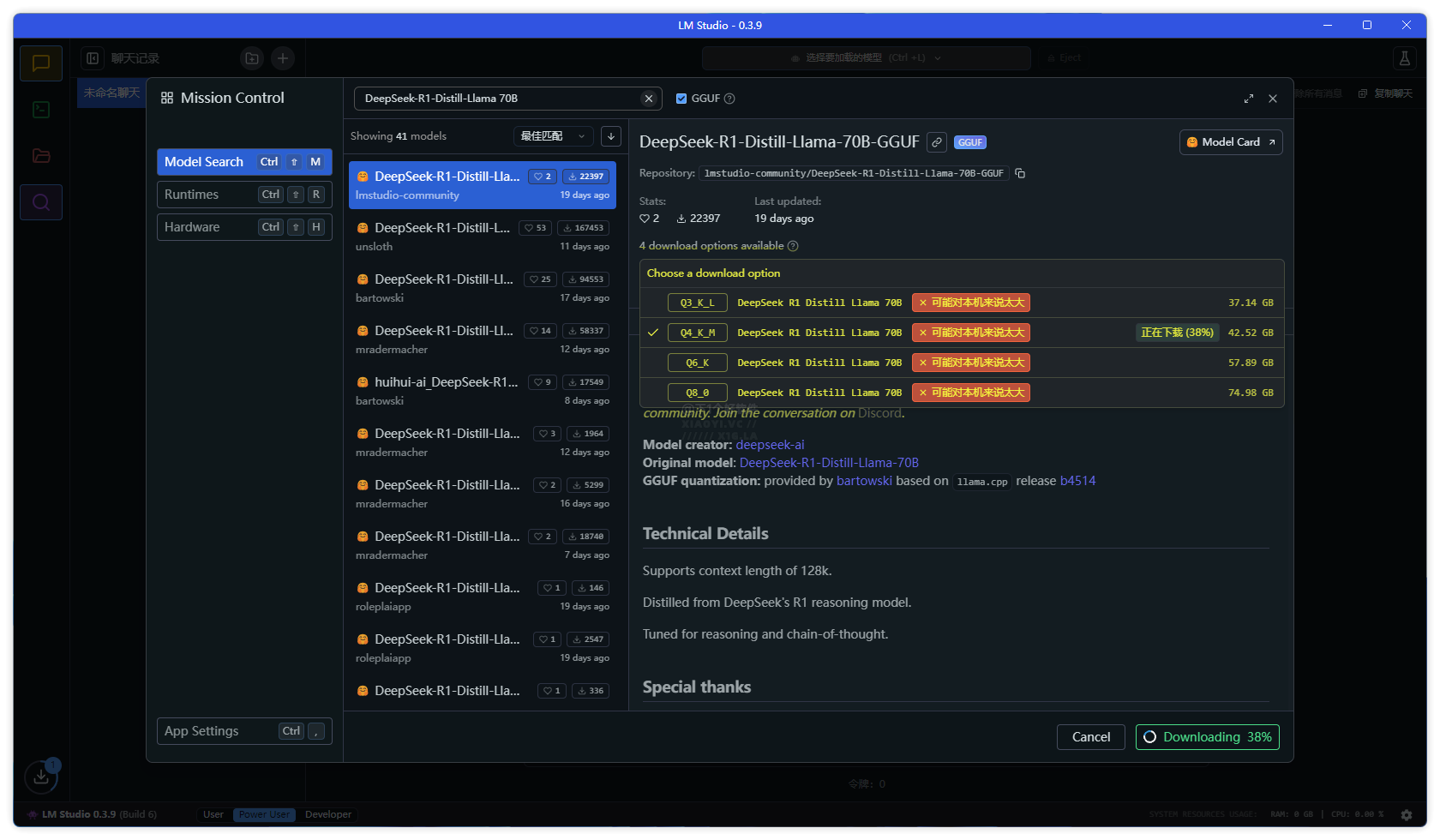This screenshot has width=1440, height=840.
Task: Click the Cancel button
Action: click(x=1090, y=737)
